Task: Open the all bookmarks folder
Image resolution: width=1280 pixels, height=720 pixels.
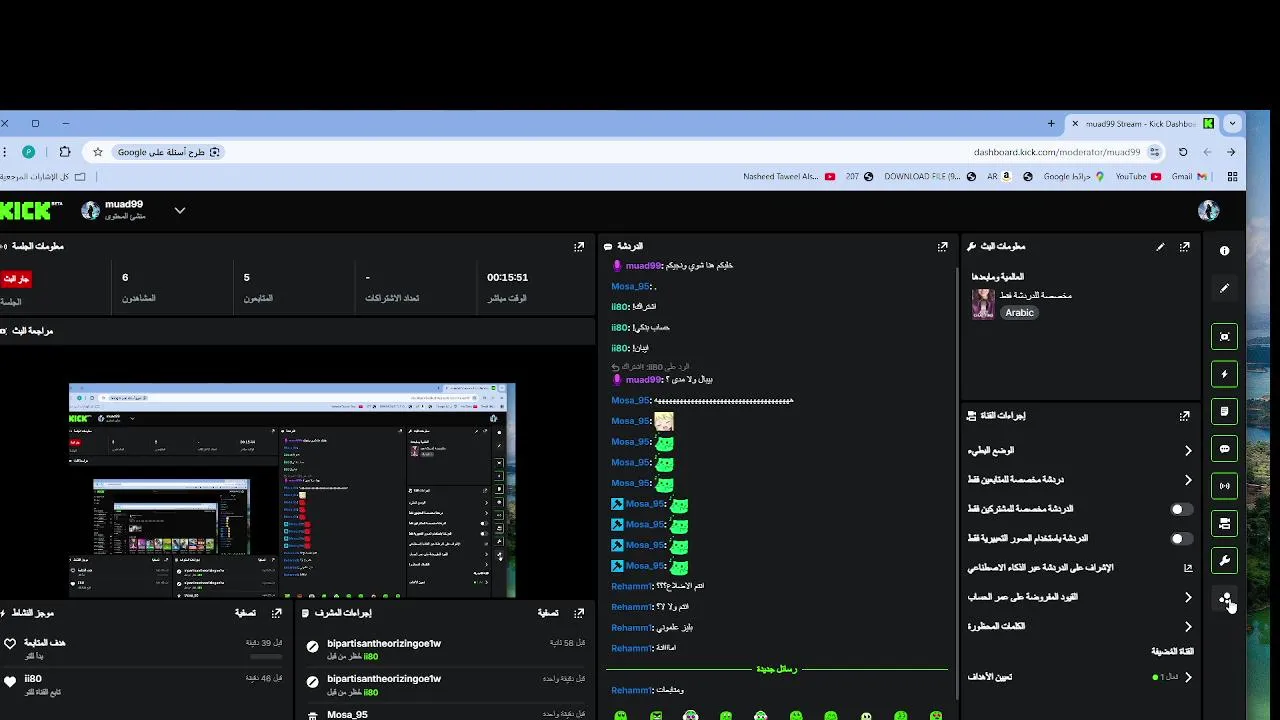Action: [43, 176]
